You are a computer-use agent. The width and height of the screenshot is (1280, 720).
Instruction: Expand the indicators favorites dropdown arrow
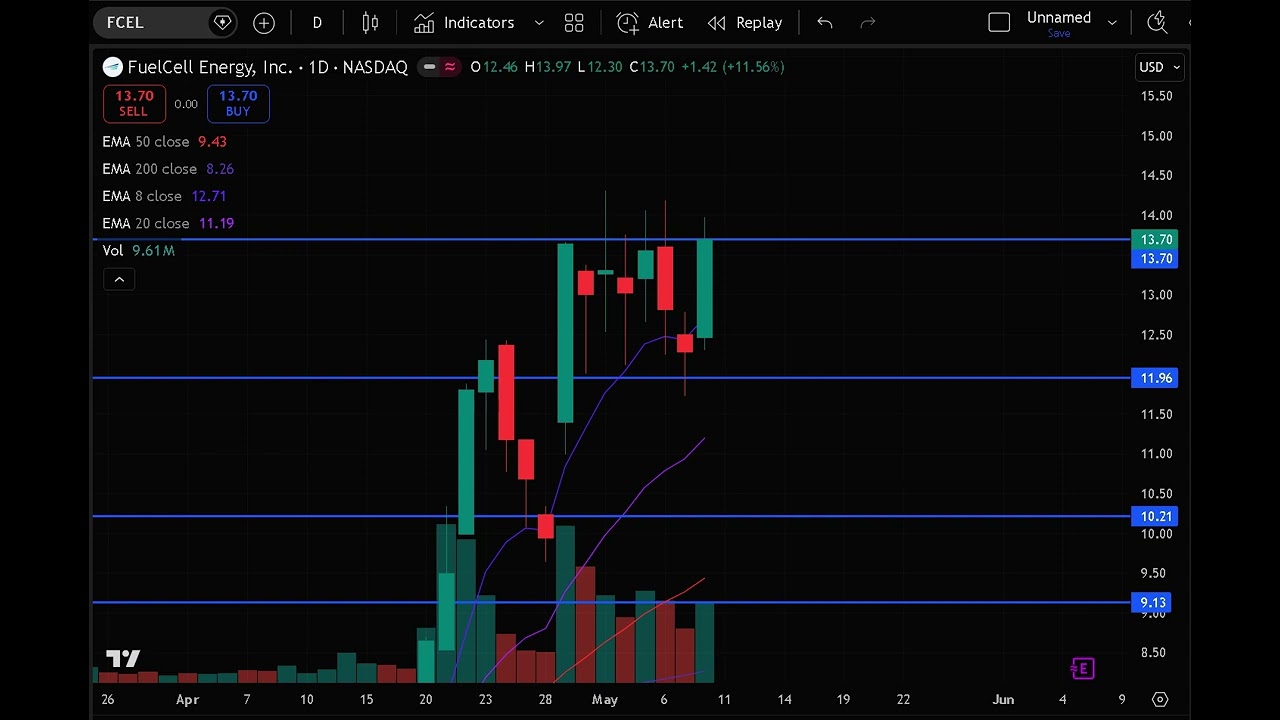[x=539, y=22]
